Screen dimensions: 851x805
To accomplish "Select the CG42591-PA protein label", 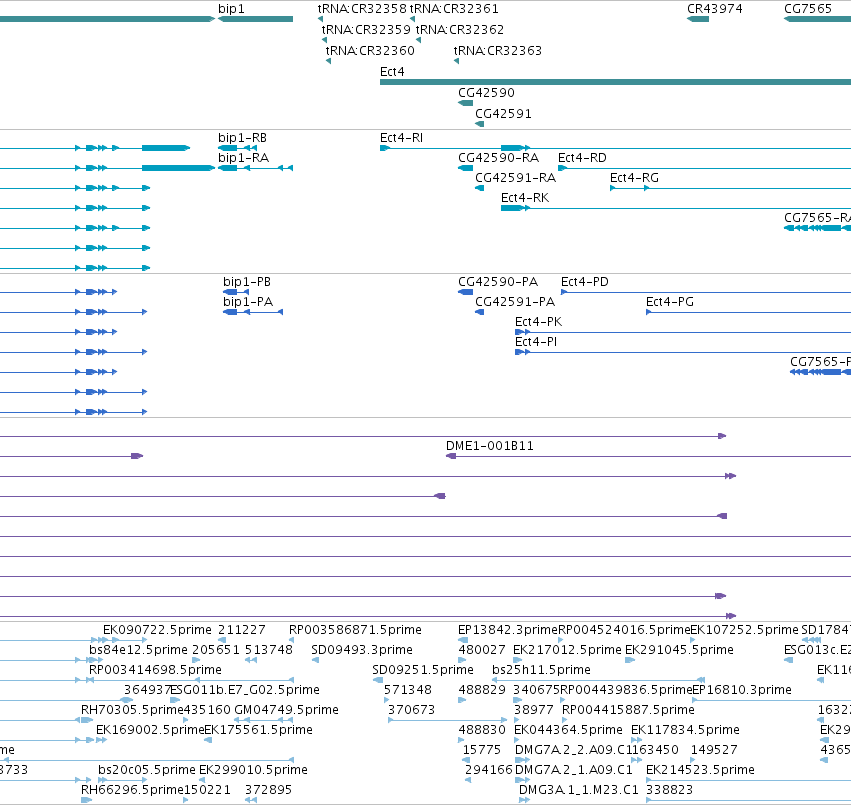I will (x=515, y=302).
